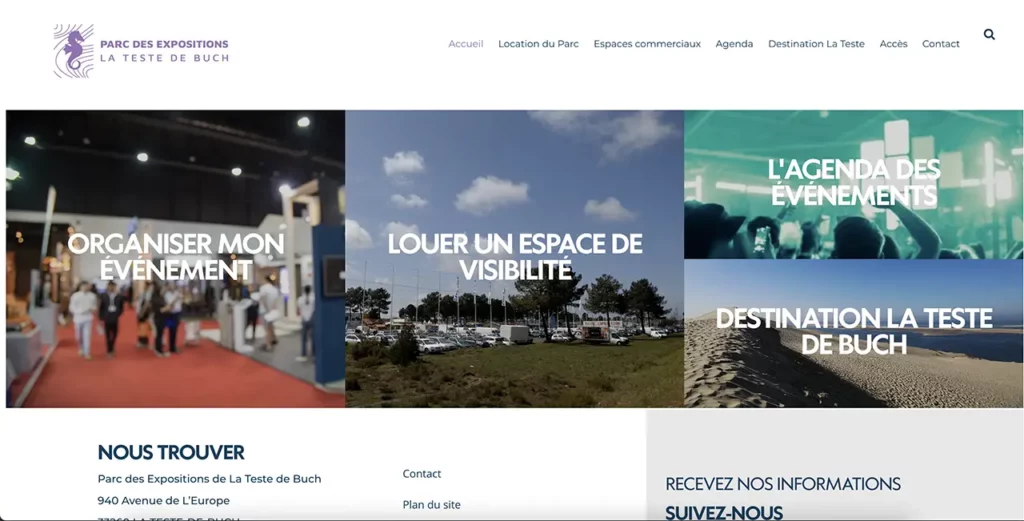Click the Contact footer link

coord(422,474)
